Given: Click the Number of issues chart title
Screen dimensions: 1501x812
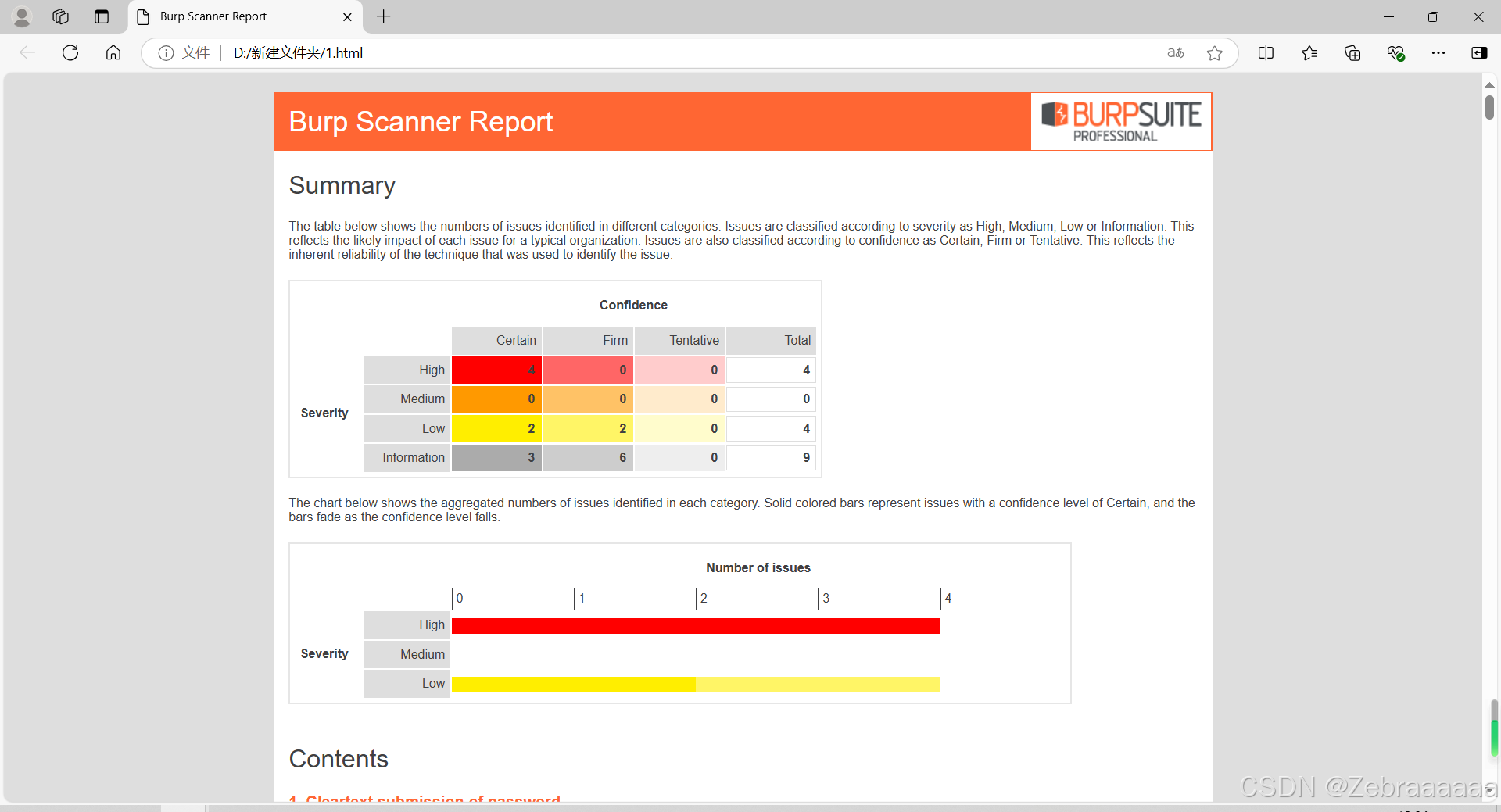Looking at the screenshot, I should [x=758, y=567].
